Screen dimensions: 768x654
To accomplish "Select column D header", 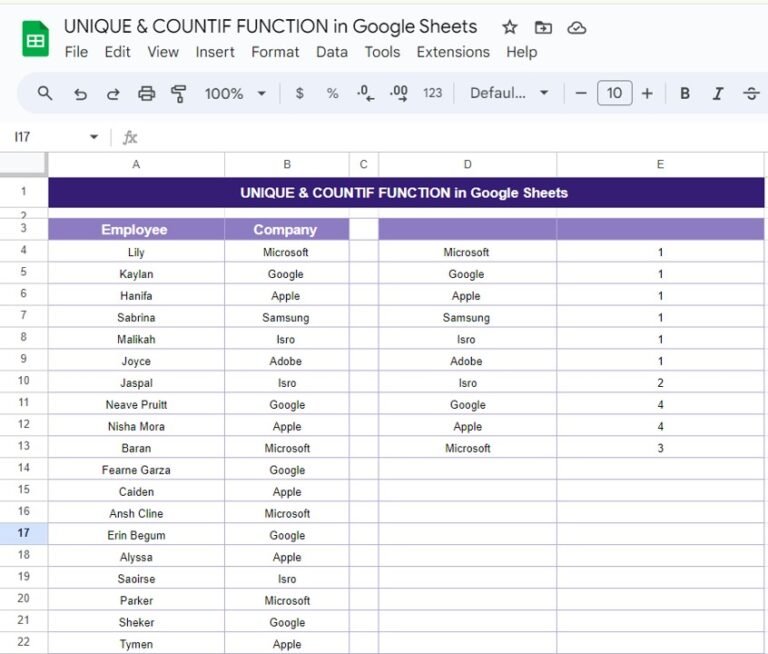I will click(468, 164).
